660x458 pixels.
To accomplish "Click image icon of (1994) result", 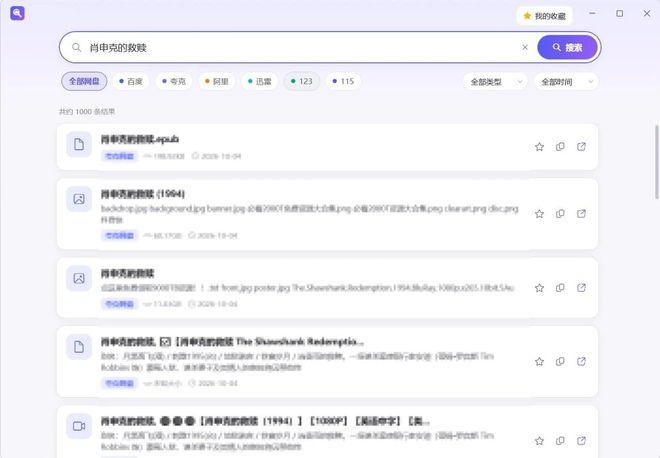I will [79, 199].
